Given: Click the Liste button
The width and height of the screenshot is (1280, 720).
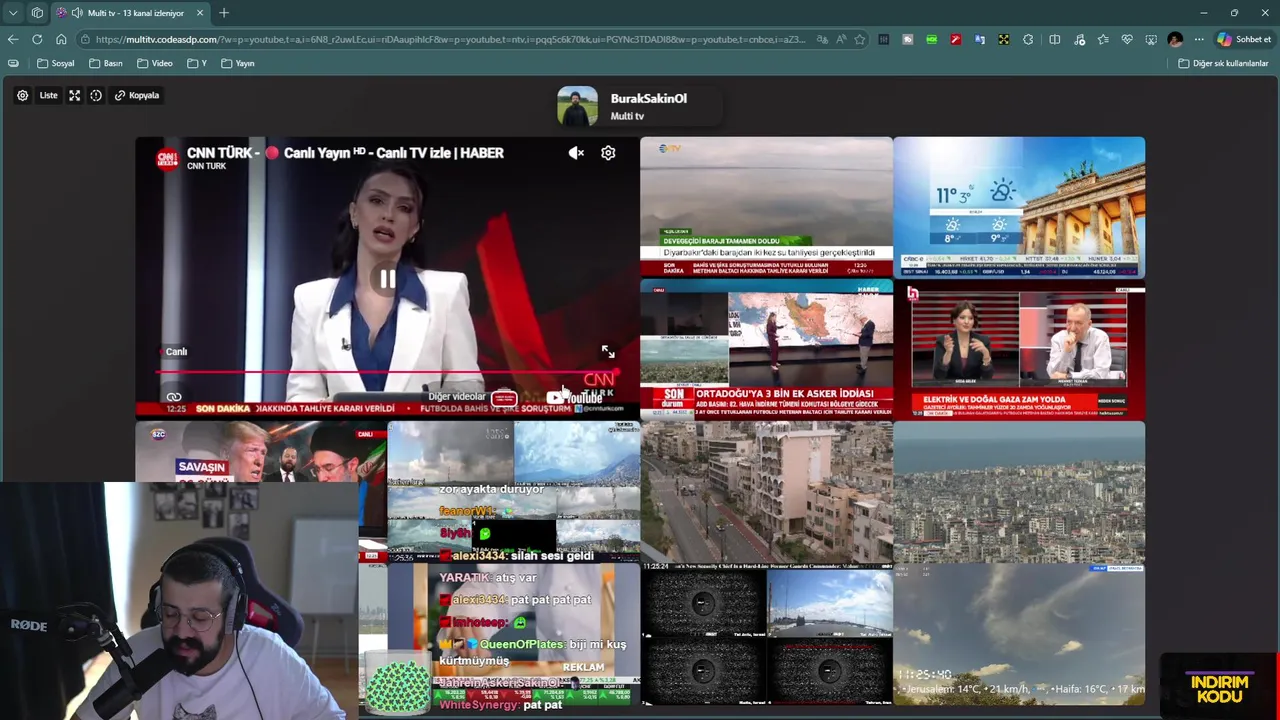Looking at the screenshot, I should pyautogui.click(x=48, y=95).
